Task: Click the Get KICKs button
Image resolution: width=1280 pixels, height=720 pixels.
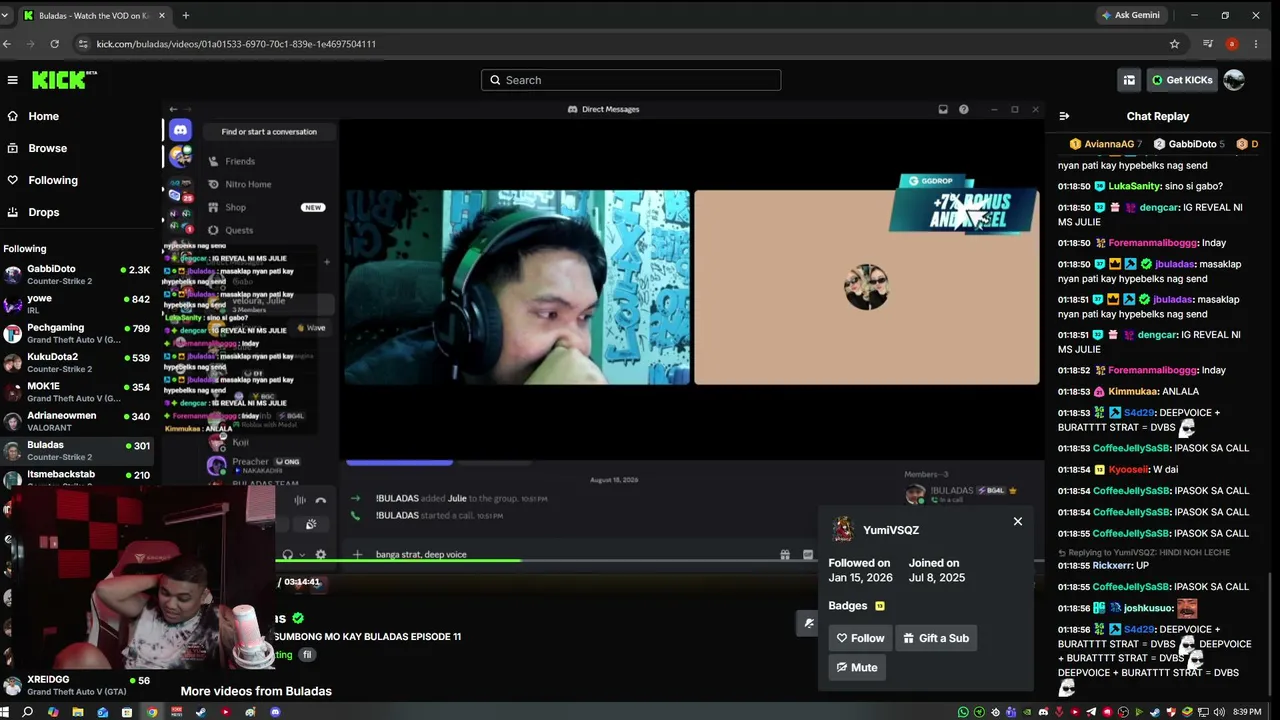Action: tap(1182, 80)
